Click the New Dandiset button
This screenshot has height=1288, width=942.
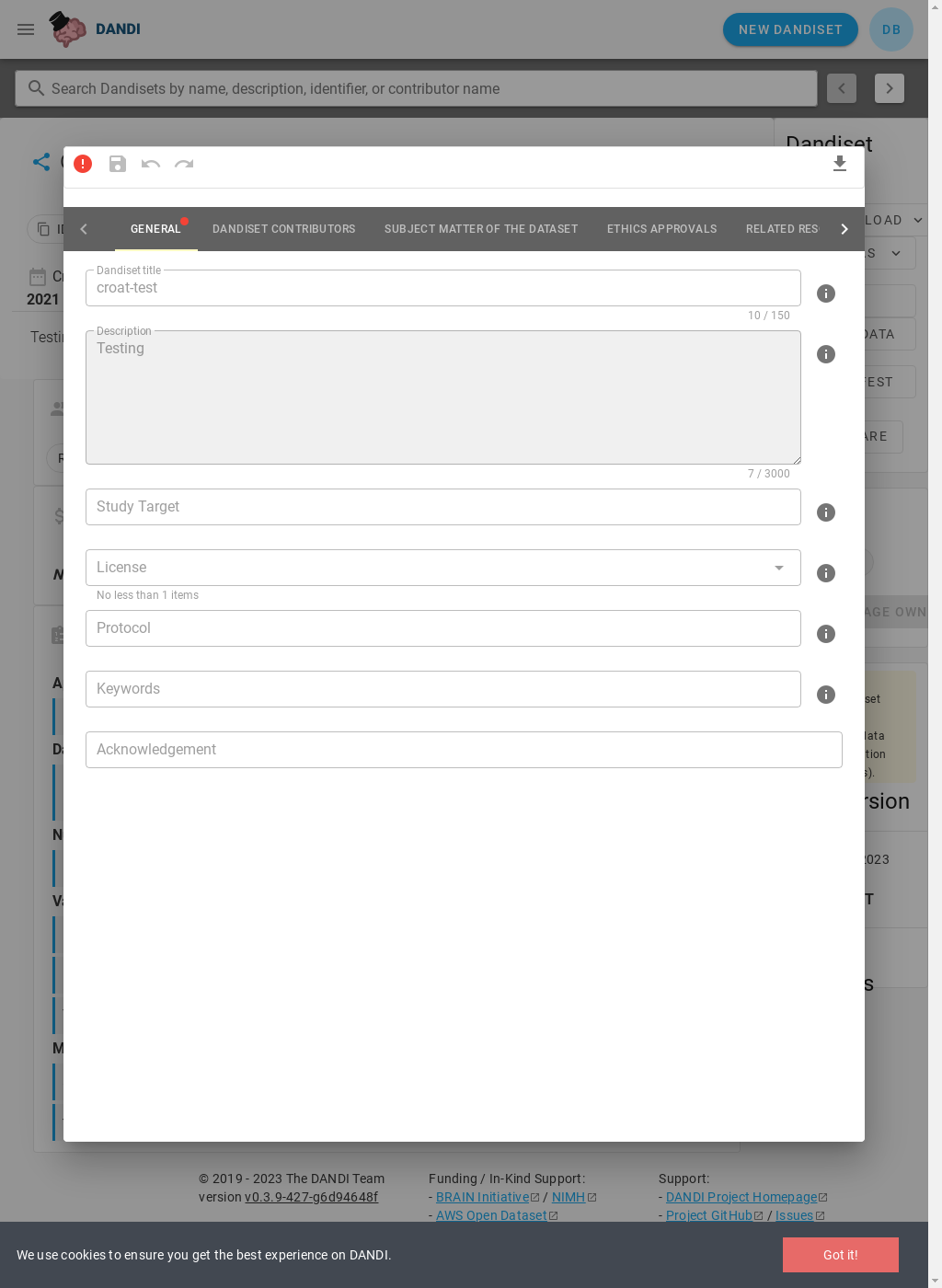coord(790,29)
